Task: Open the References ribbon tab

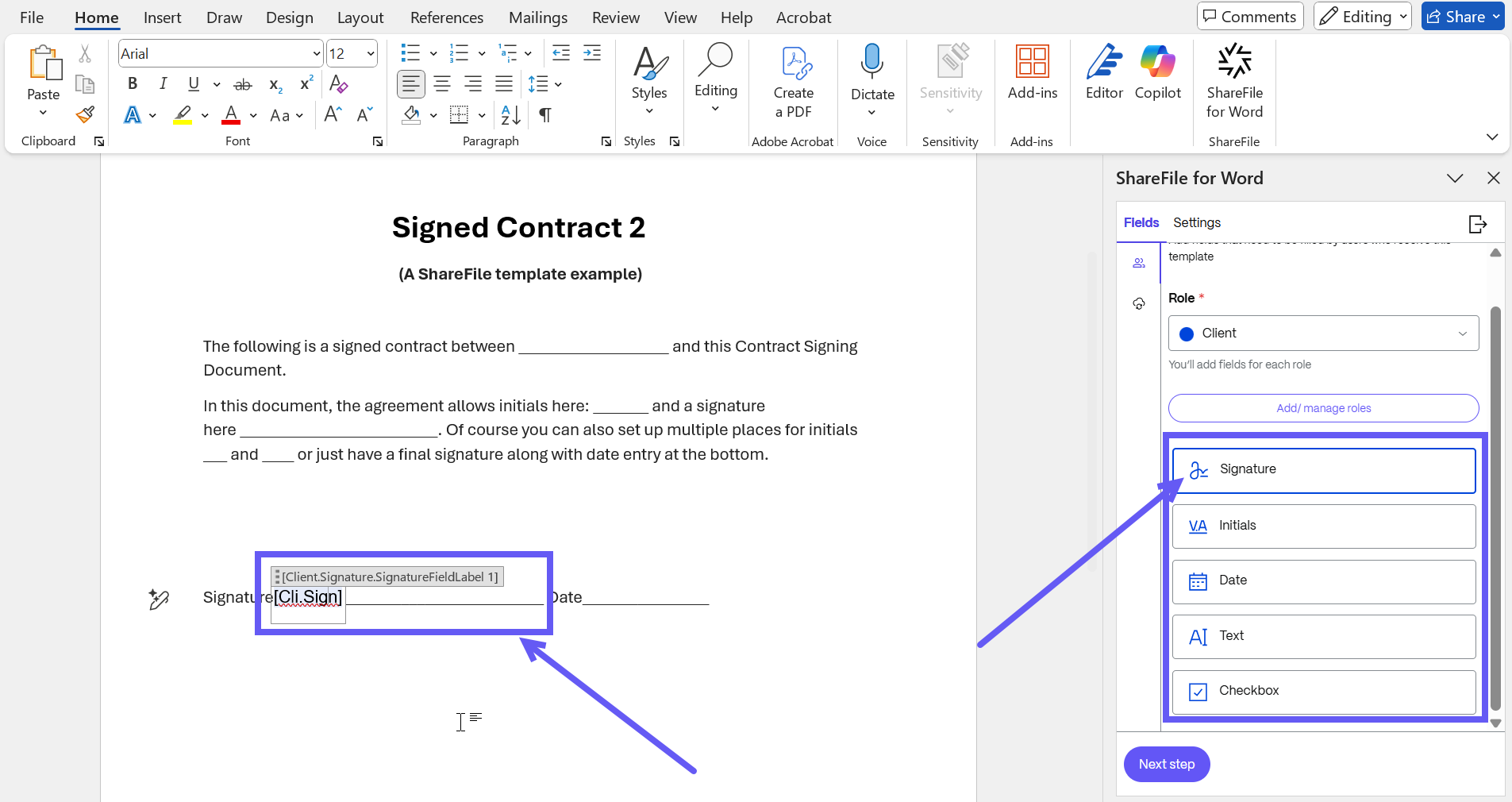Action: pos(446,17)
